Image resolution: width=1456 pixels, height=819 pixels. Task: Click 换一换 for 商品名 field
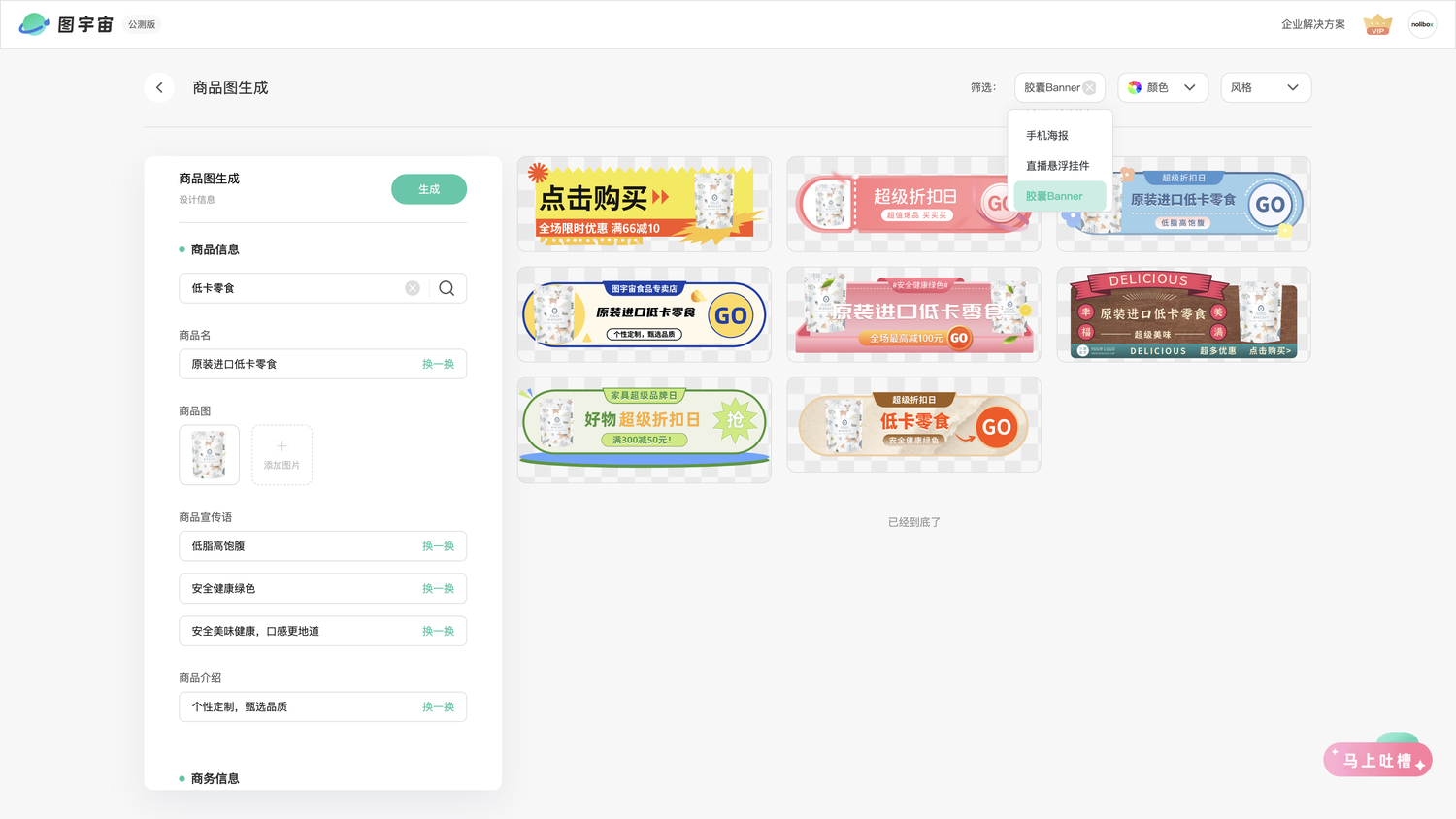pyautogui.click(x=438, y=364)
